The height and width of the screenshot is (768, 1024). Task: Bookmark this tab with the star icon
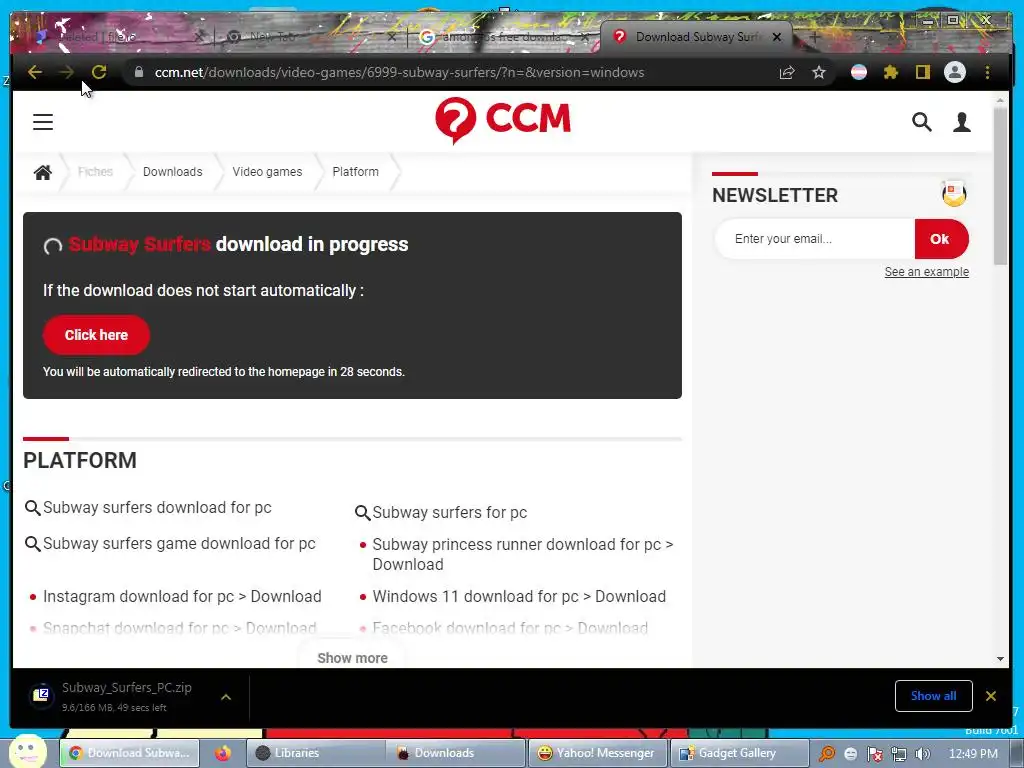click(x=819, y=72)
